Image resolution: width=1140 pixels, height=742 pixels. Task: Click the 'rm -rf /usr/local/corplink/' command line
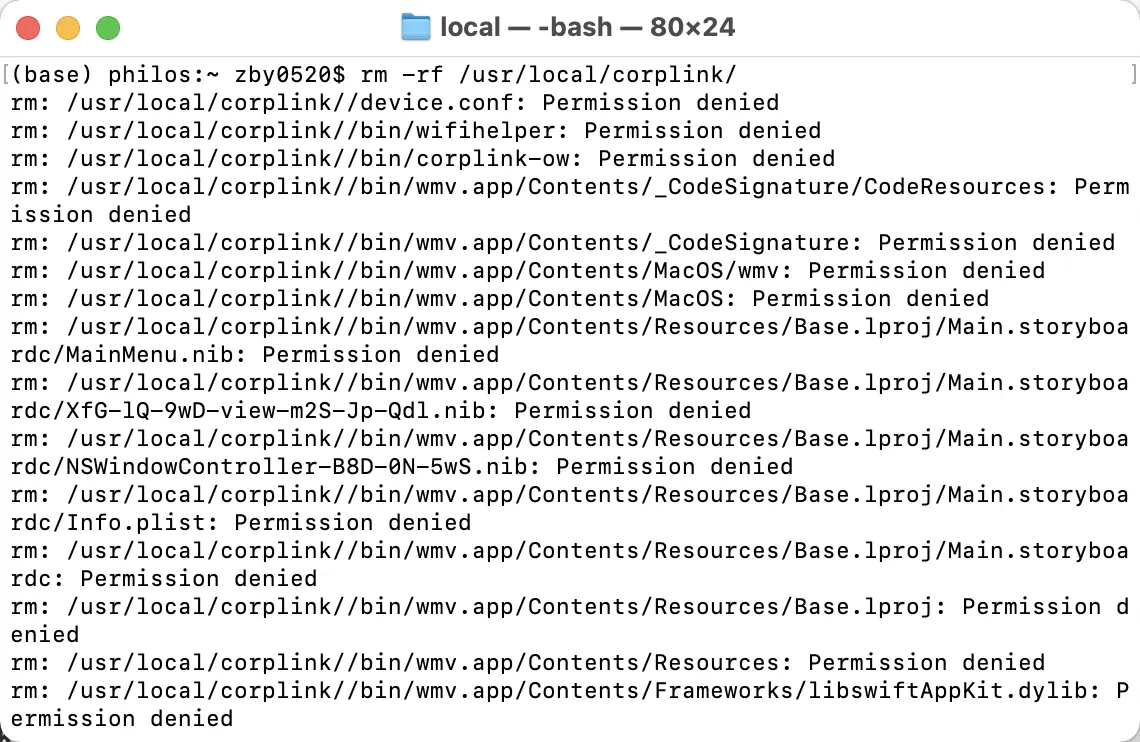click(x=549, y=74)
